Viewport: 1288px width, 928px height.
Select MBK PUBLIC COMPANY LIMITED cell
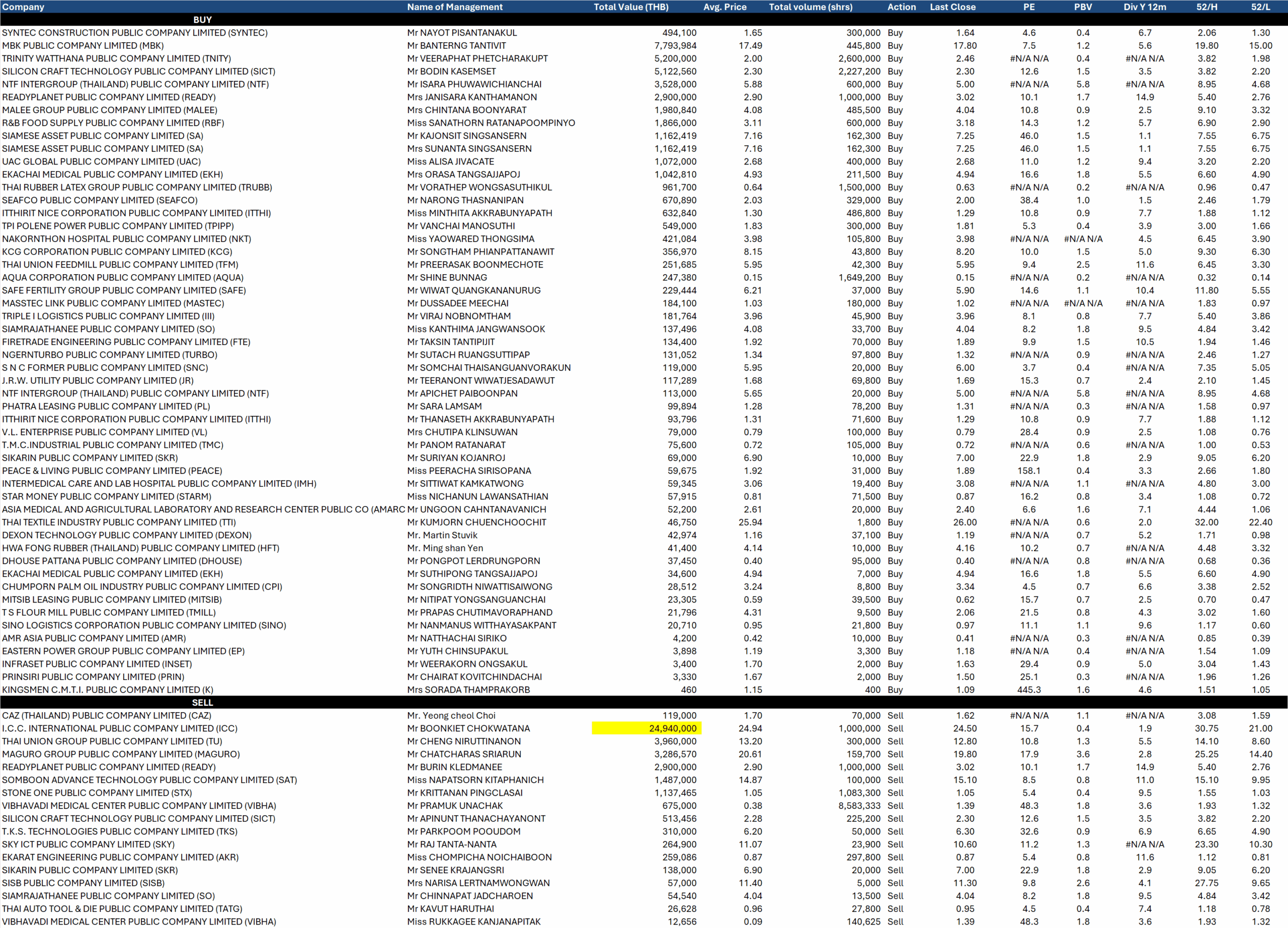(83, 45)
